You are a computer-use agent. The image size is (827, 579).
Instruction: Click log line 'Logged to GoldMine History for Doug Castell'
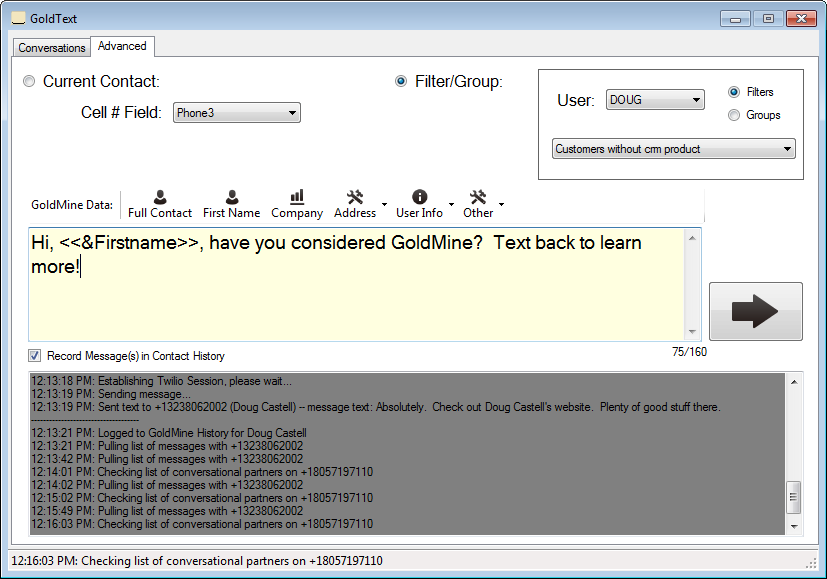pyautogui.click(x=169, y=433)
